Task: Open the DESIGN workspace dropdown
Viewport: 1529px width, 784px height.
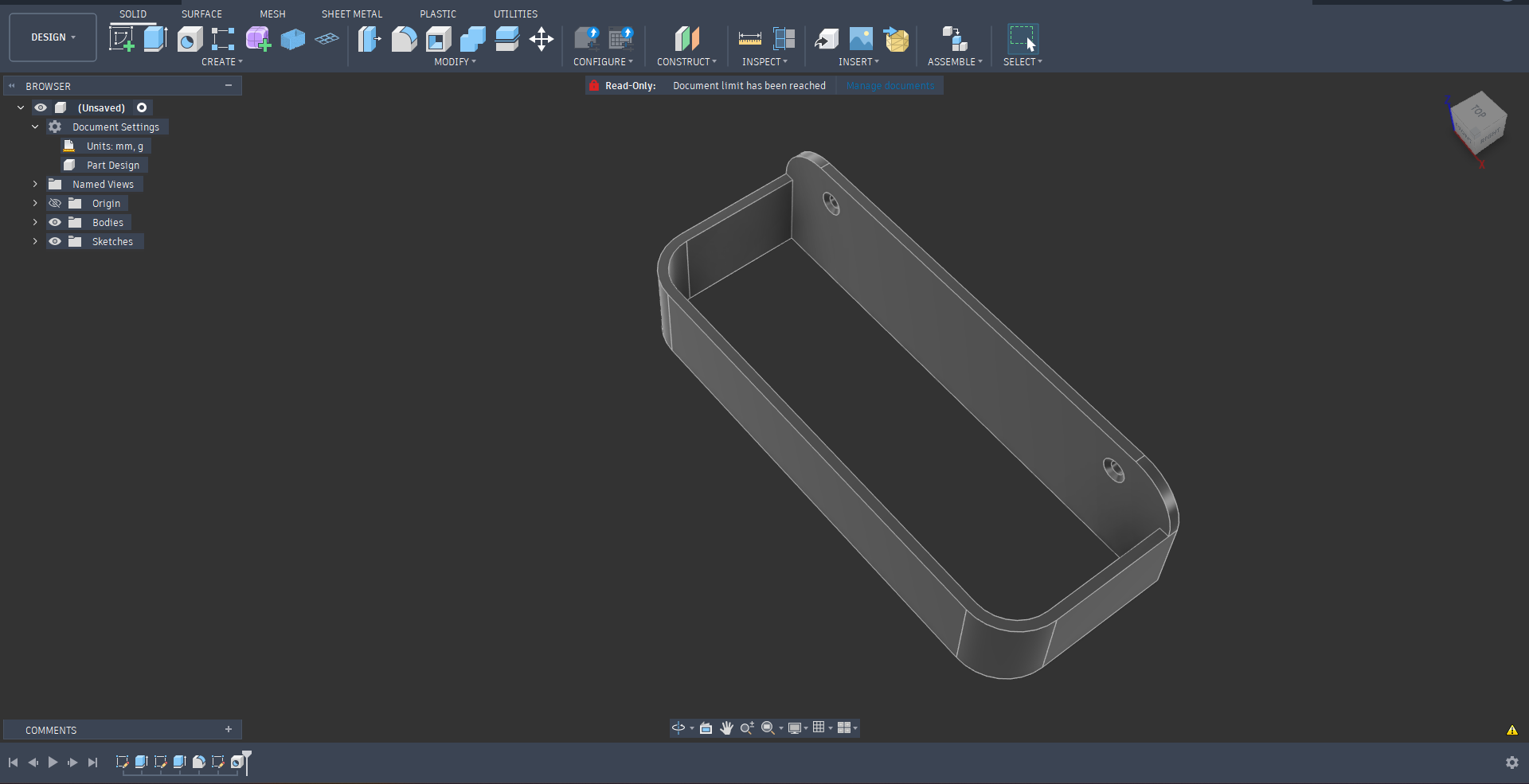Action: coord(53,37)
